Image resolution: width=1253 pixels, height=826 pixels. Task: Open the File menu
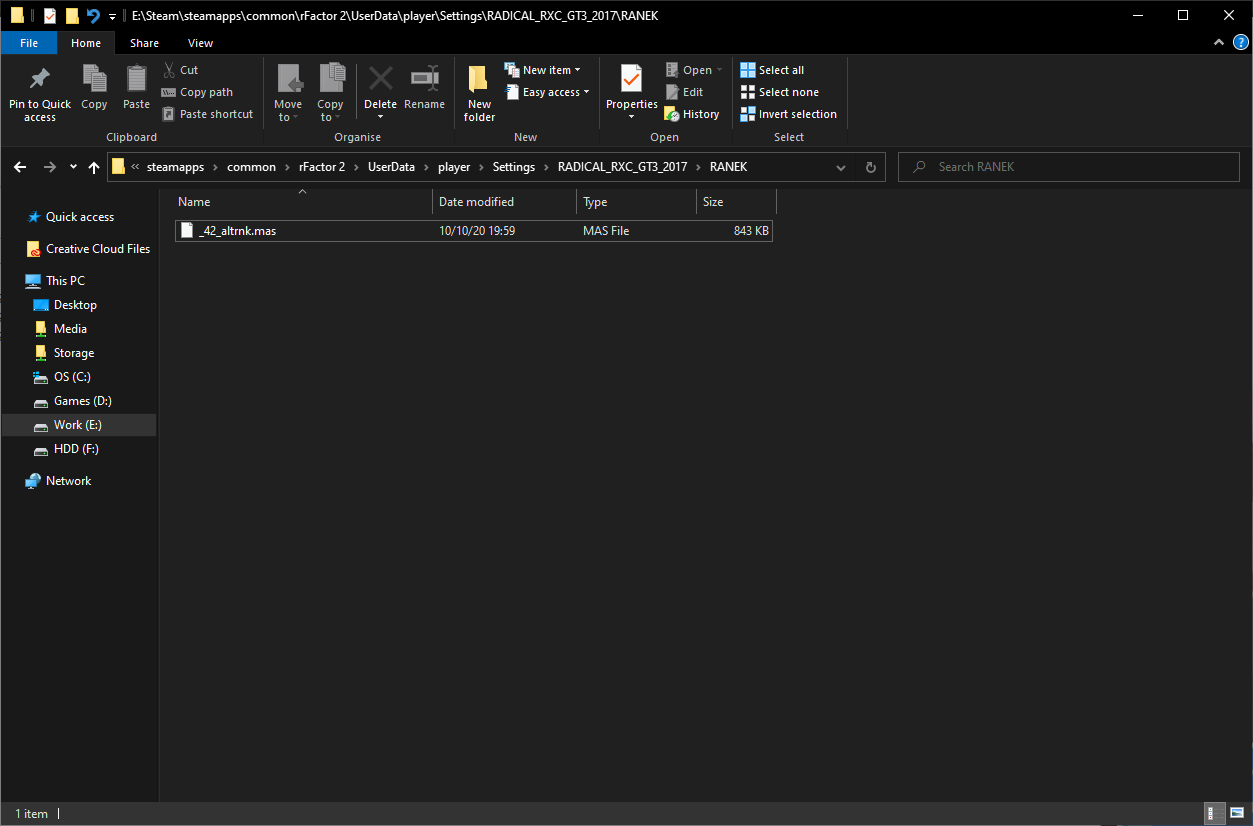29,43
